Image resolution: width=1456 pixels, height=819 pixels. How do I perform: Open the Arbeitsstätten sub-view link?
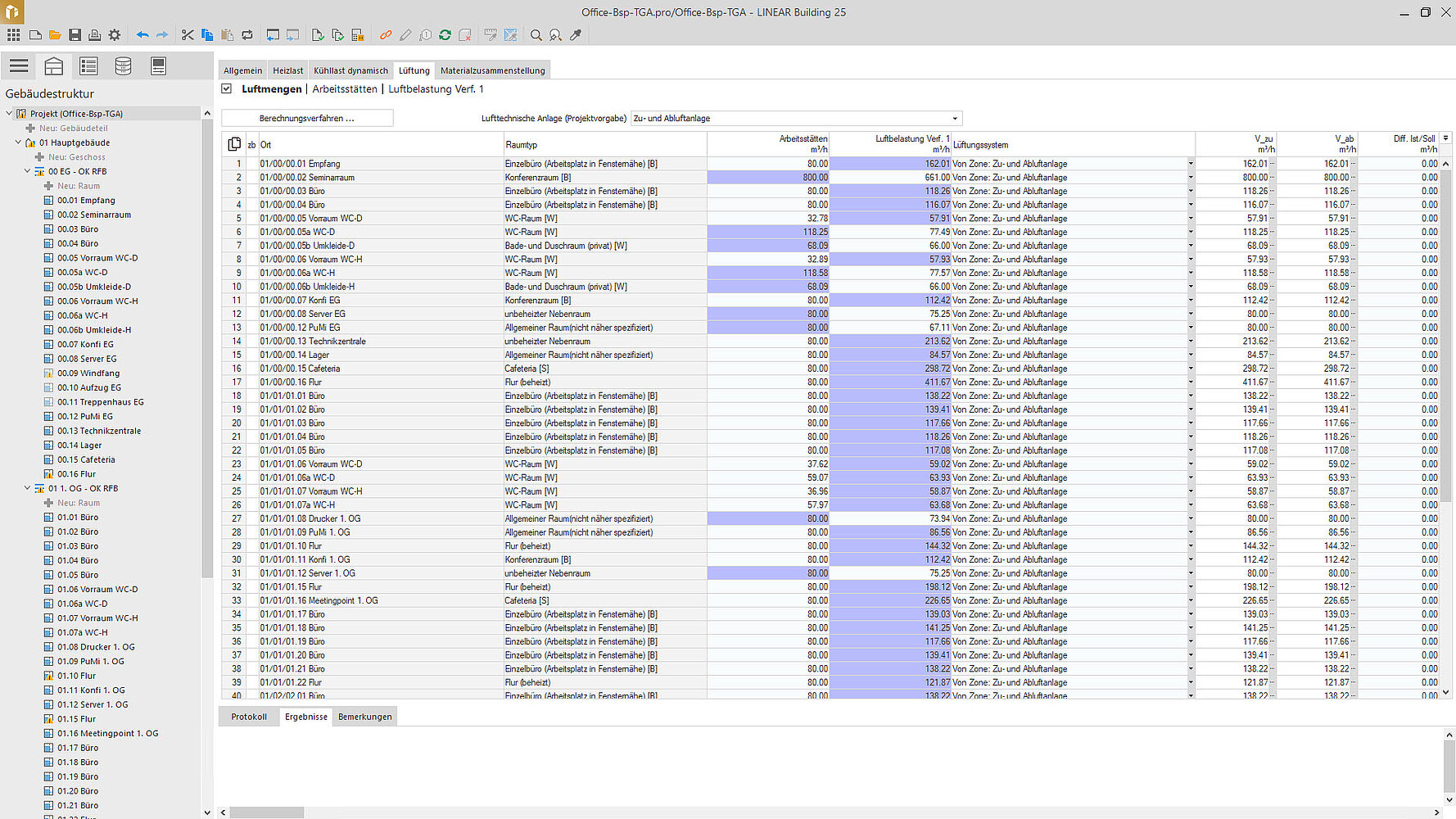(345, 88)
